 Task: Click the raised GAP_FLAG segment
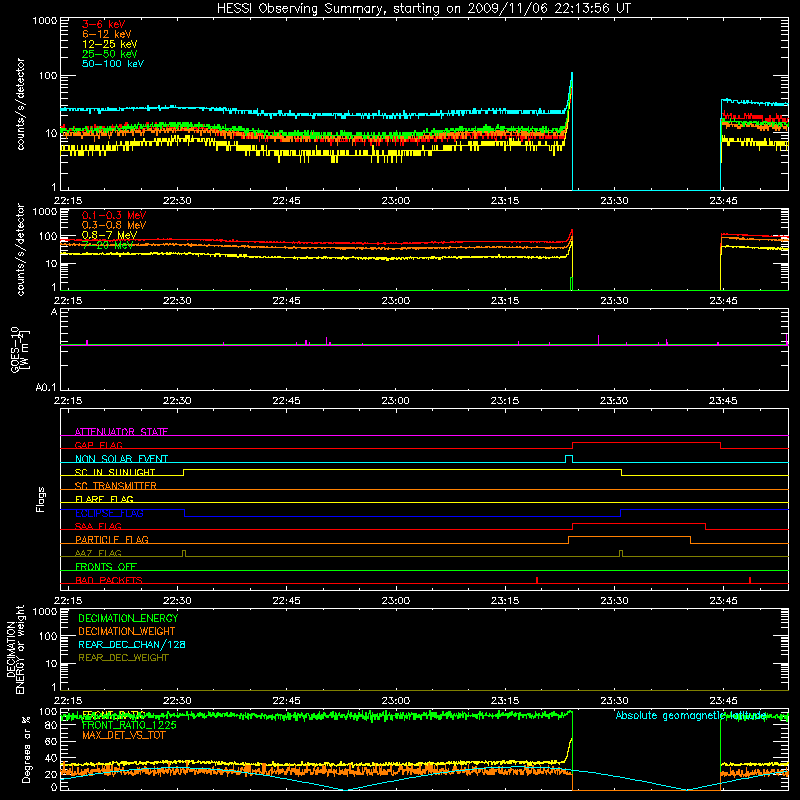pyautogui.click(x=646, y=443)
